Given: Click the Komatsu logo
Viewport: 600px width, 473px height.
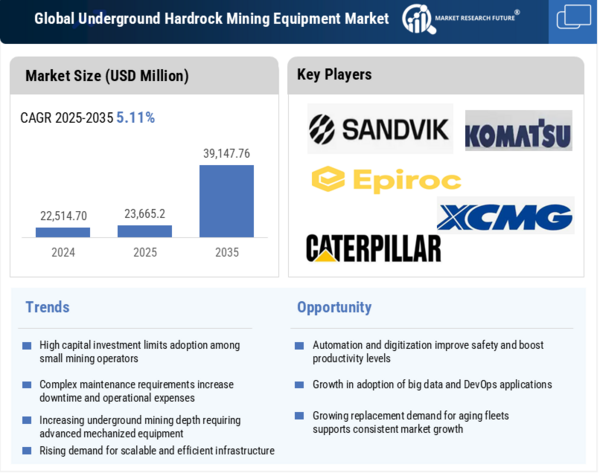Looking at the screenshot, I should 518,132.
